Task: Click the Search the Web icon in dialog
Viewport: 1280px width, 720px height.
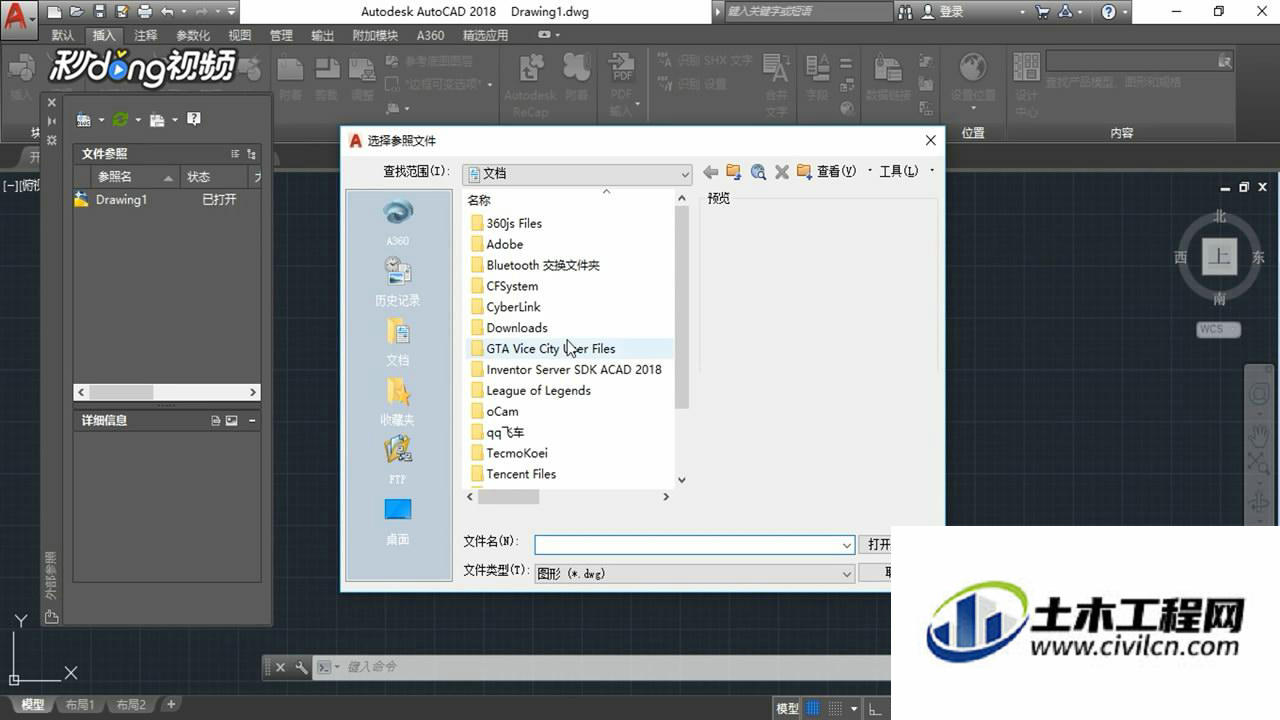Action: click(758, 172)
